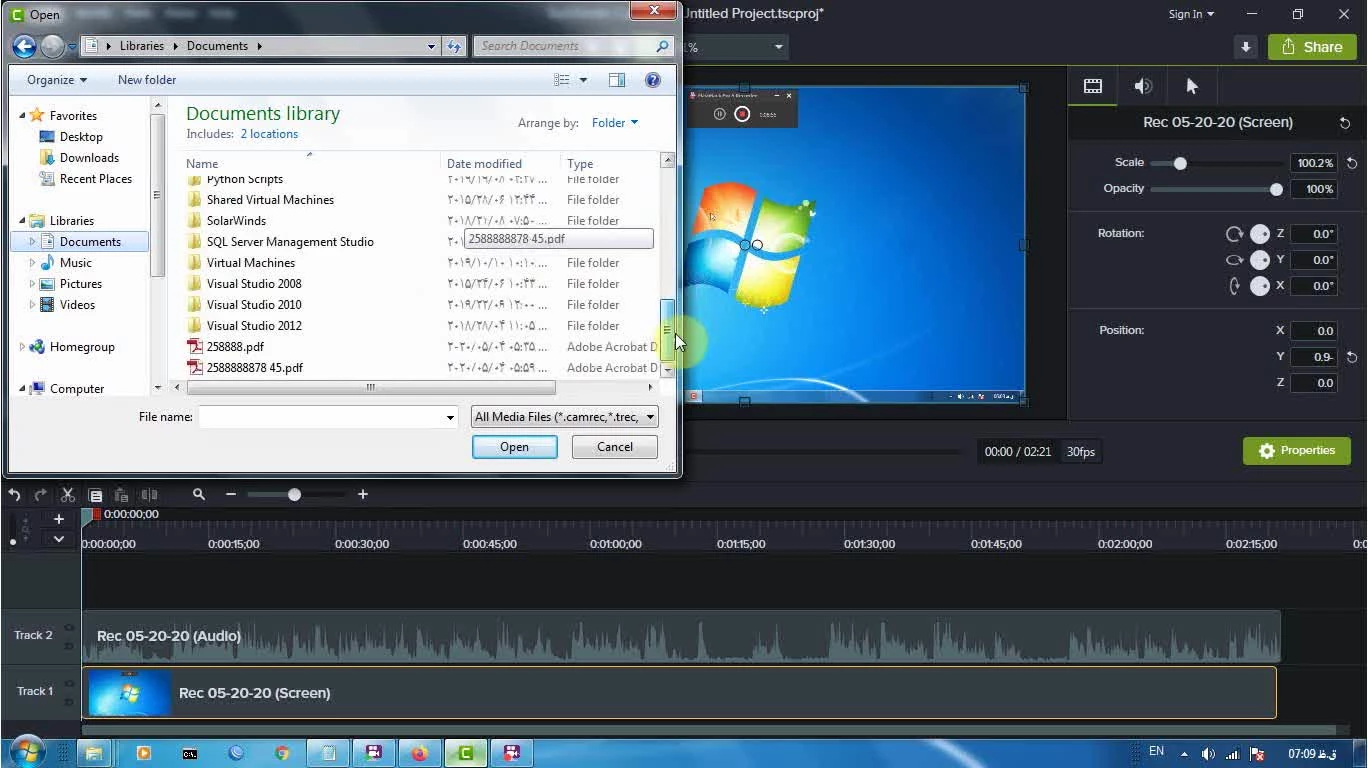This screenshot has height=768, width=1368.
Task: Select Downloads in the Favorites list
Action: 89,158
